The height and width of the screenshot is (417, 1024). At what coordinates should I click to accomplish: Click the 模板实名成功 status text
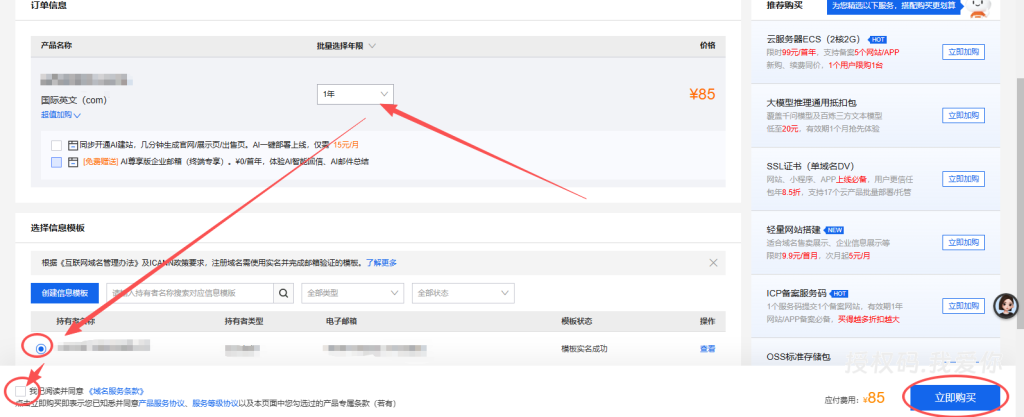[584, 348]
